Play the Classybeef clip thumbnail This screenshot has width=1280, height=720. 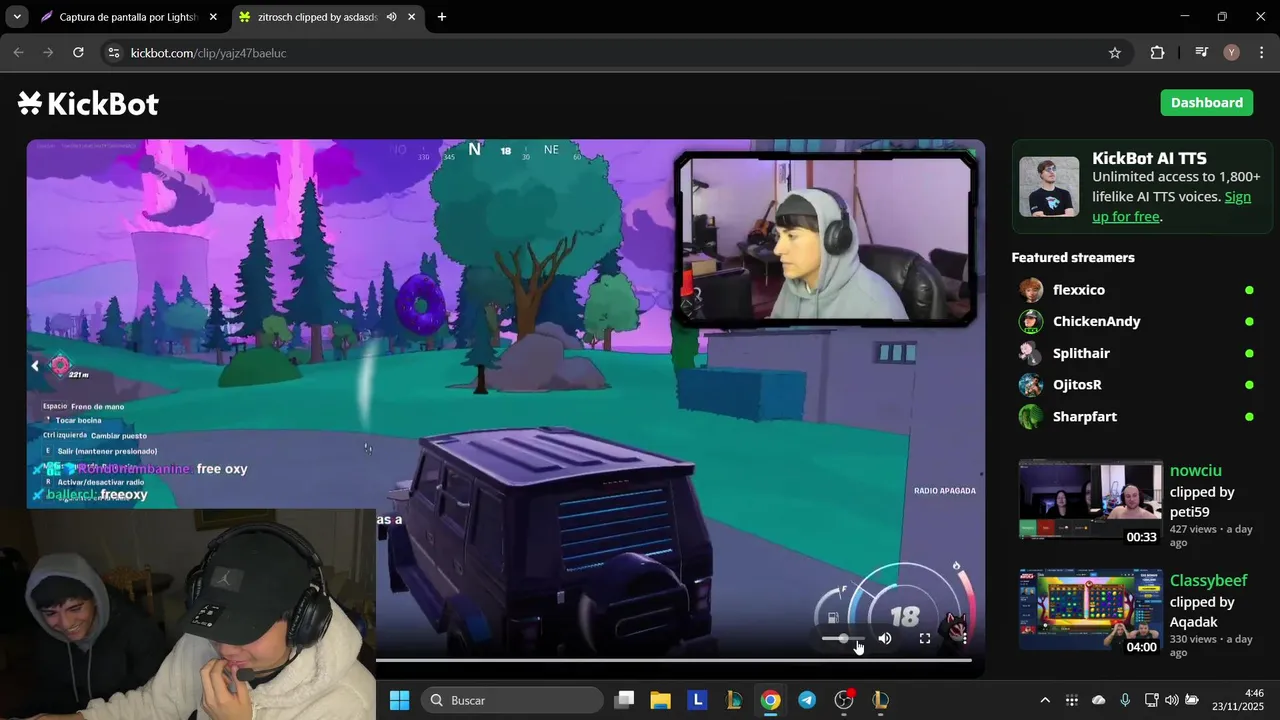[1091, 609]
